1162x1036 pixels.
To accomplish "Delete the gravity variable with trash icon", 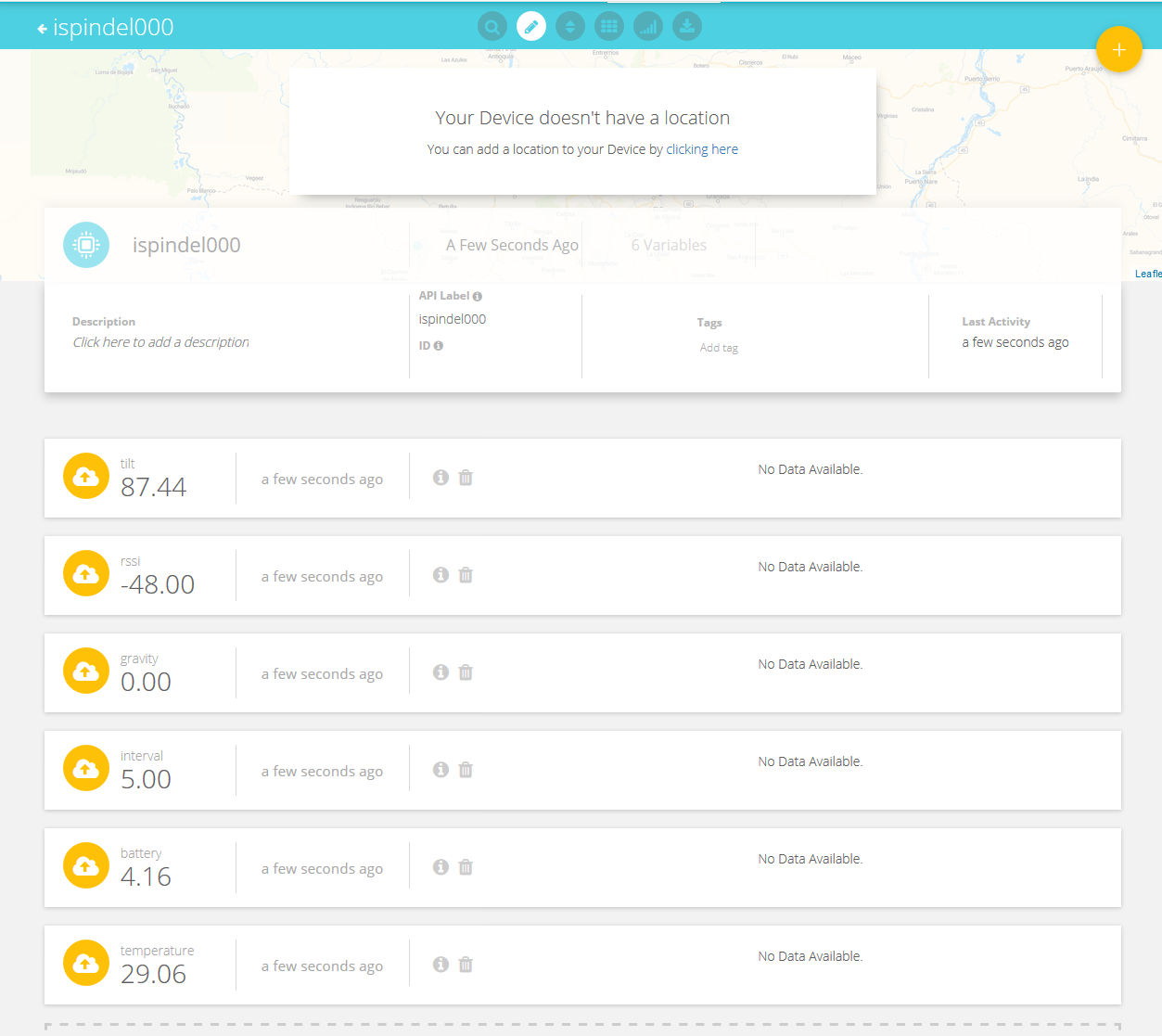I will point(466,672).
